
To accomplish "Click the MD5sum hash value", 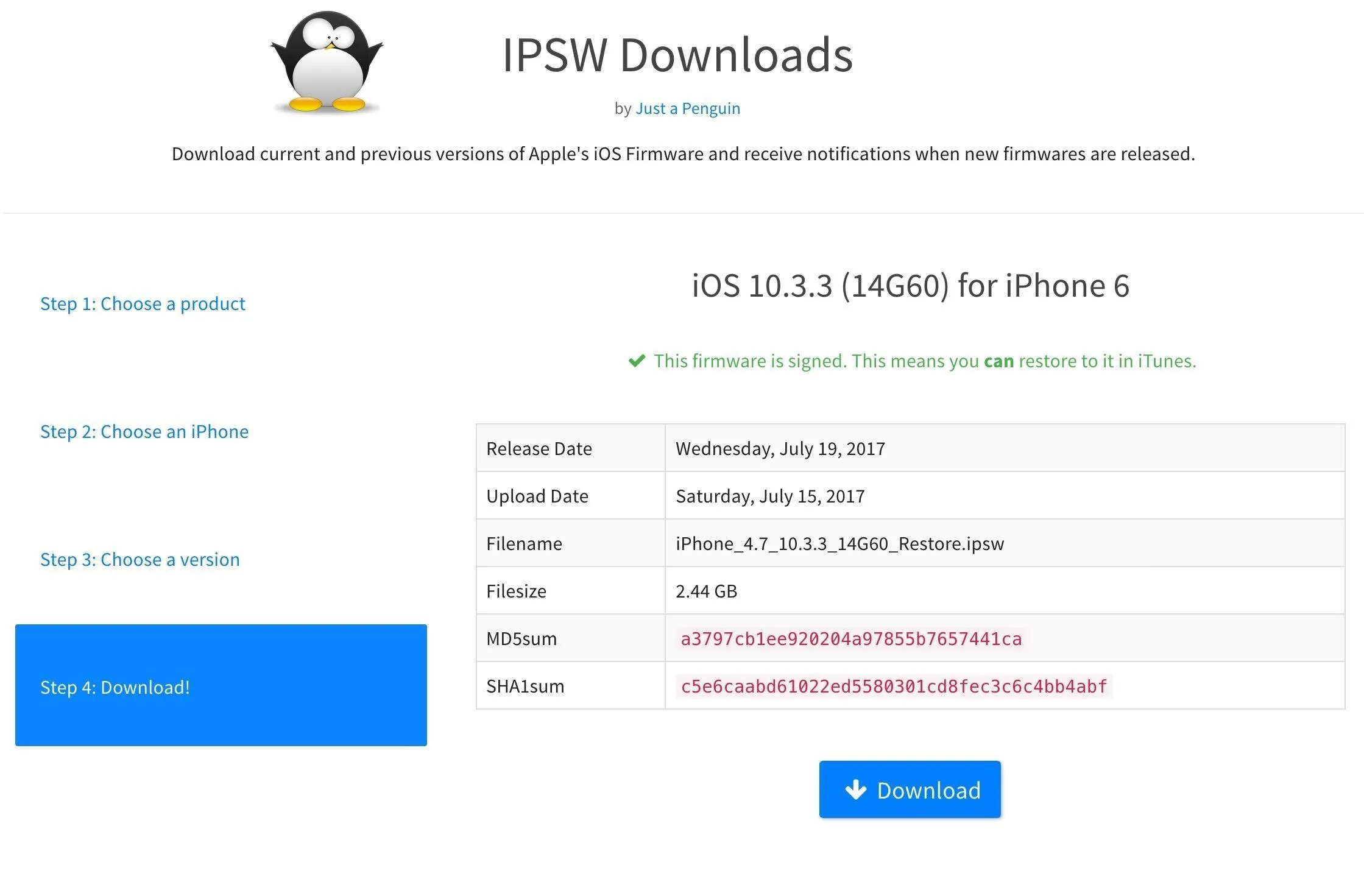I will (x=851, y=638).
